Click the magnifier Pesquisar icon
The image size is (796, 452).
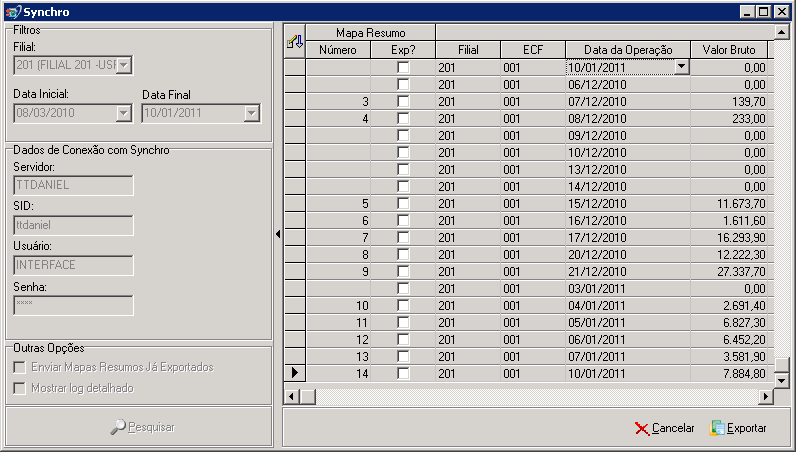click(118, 427)
